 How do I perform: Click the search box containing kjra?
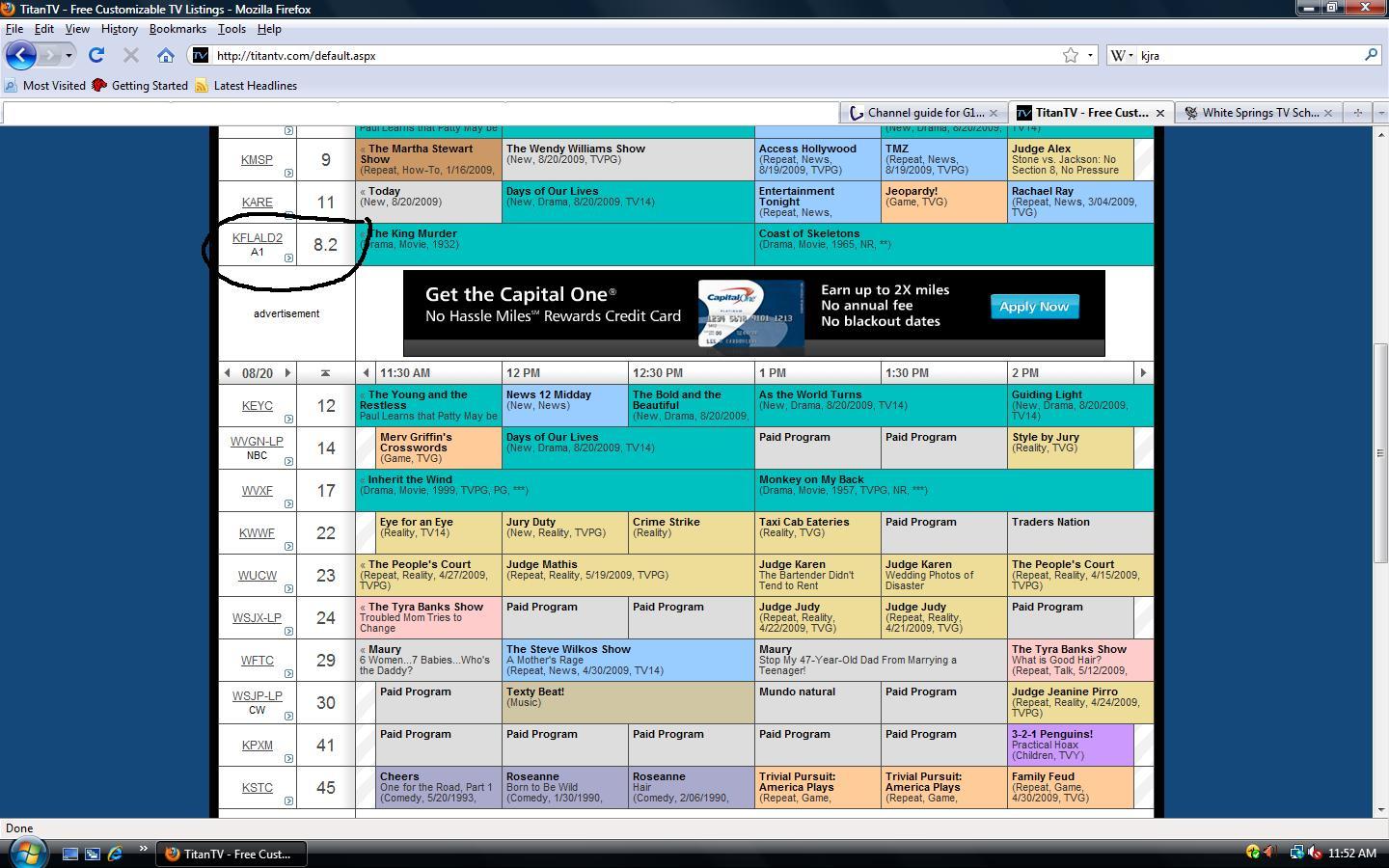coord(1249,55)
